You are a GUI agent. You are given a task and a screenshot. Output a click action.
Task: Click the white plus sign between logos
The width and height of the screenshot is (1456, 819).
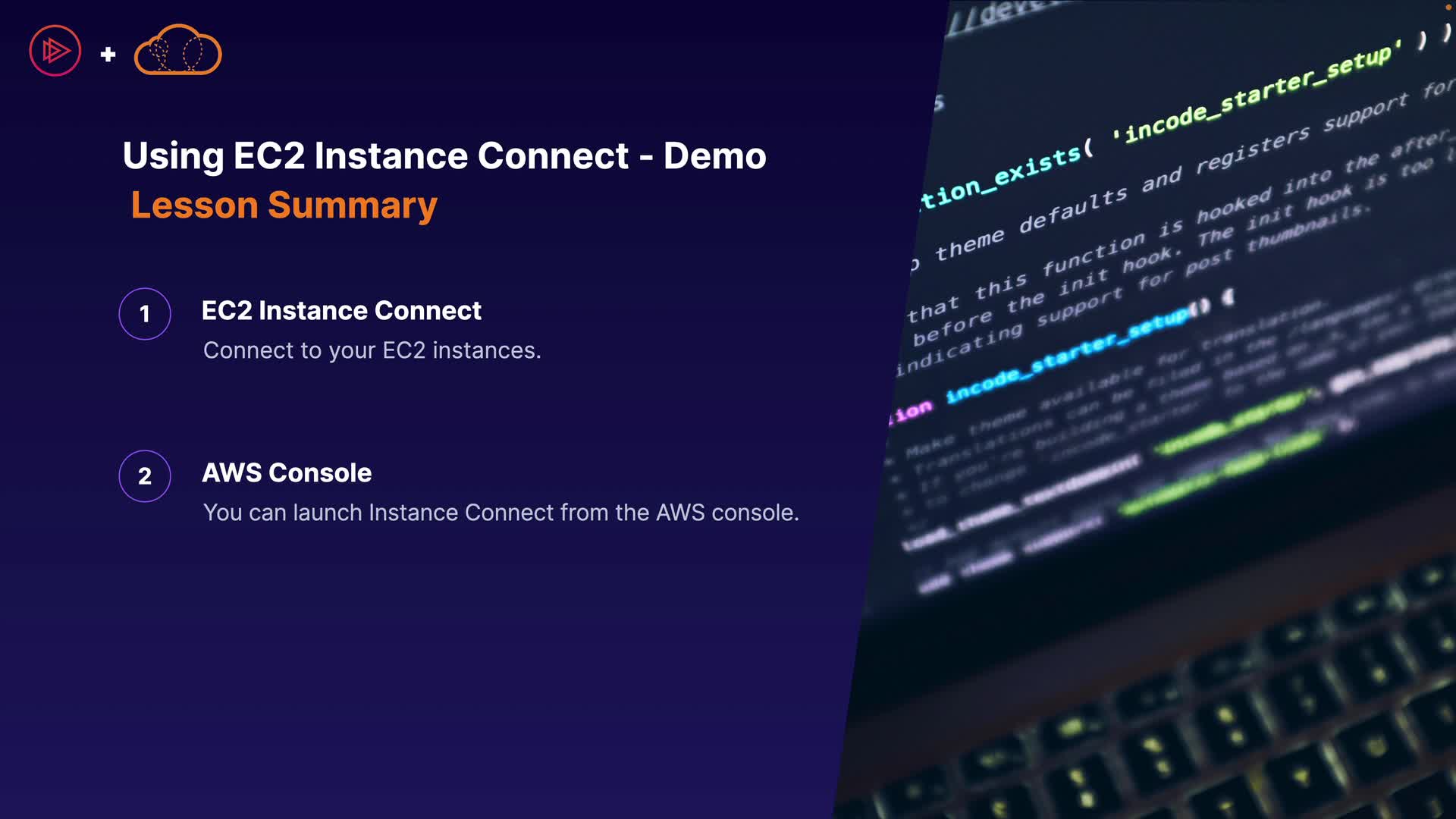(x=108, y=54)
